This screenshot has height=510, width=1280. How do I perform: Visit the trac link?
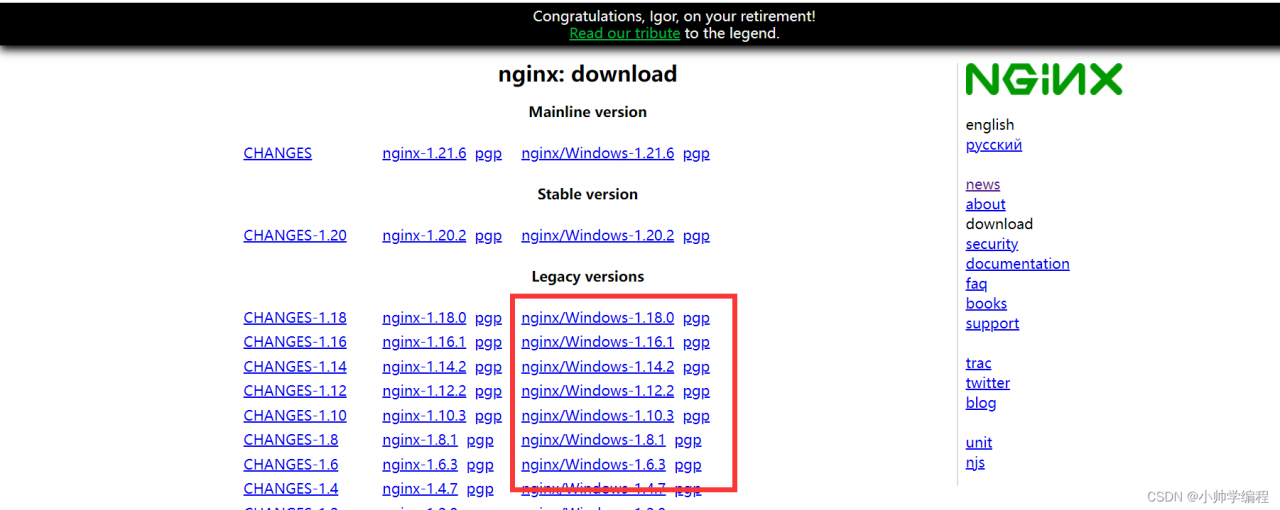click(x=979, y=363)
